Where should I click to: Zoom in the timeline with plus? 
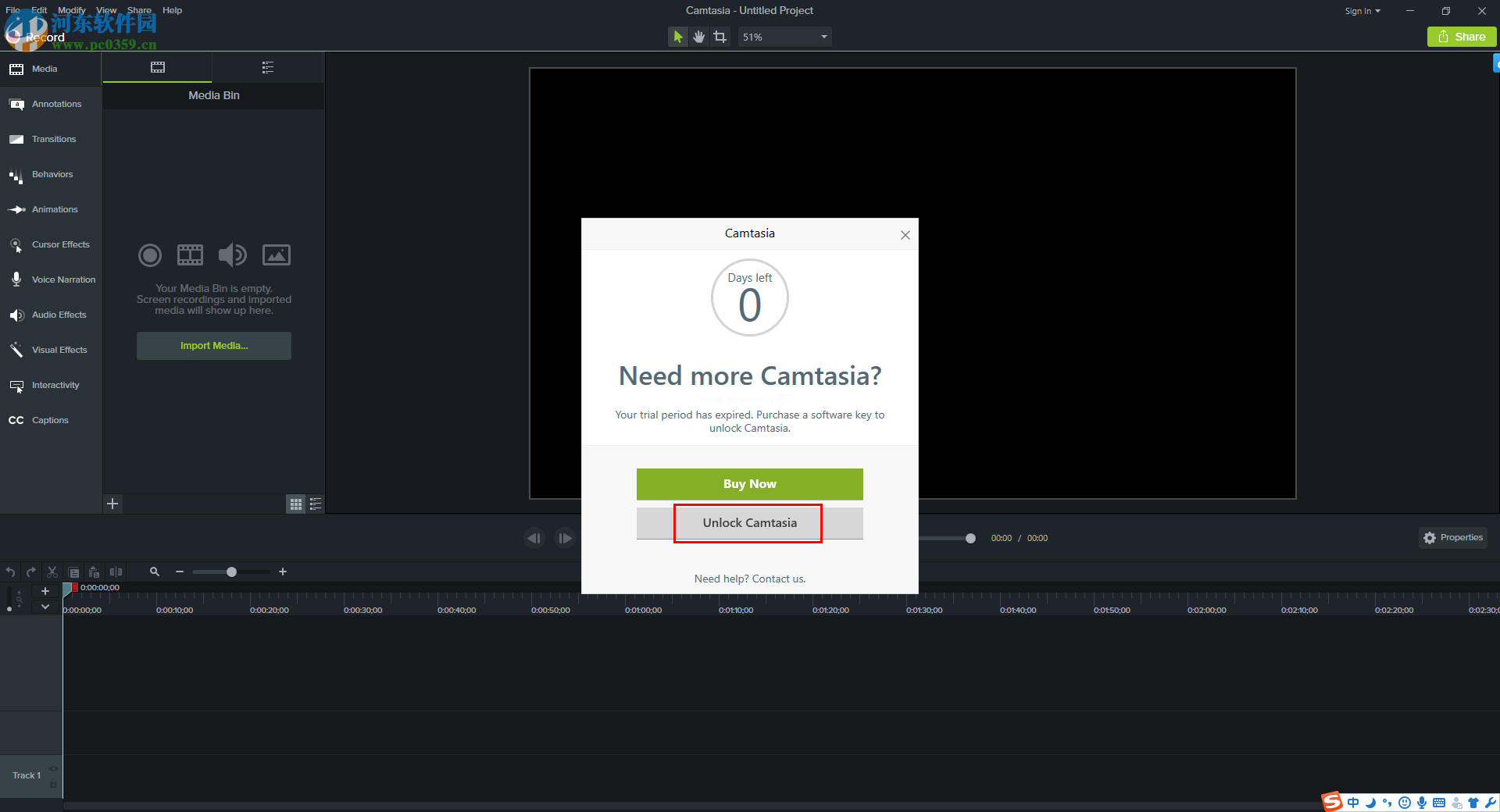point(283,572)
